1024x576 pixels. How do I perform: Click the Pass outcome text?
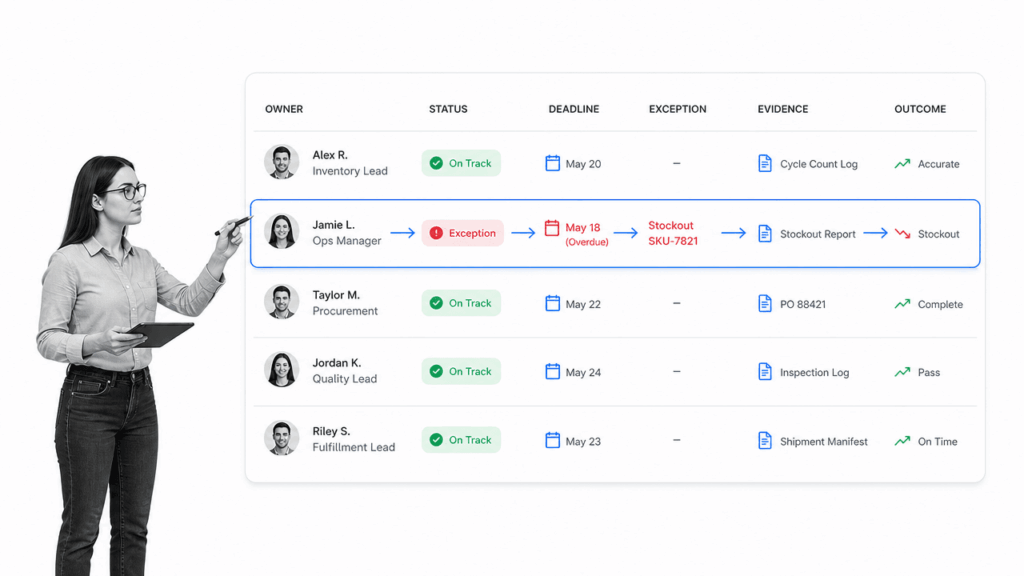tap(929, 372)
